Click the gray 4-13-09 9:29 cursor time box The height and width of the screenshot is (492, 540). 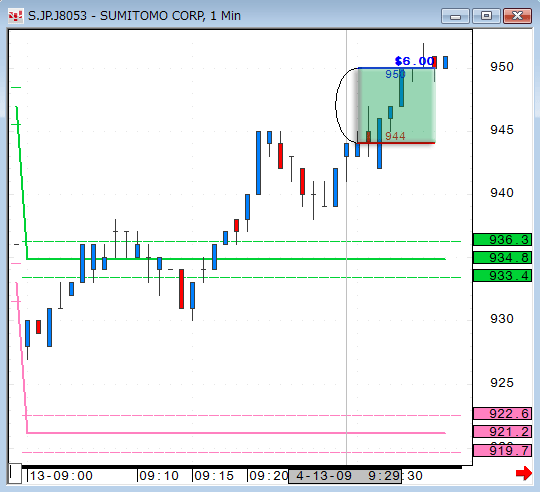pos(345,476)
